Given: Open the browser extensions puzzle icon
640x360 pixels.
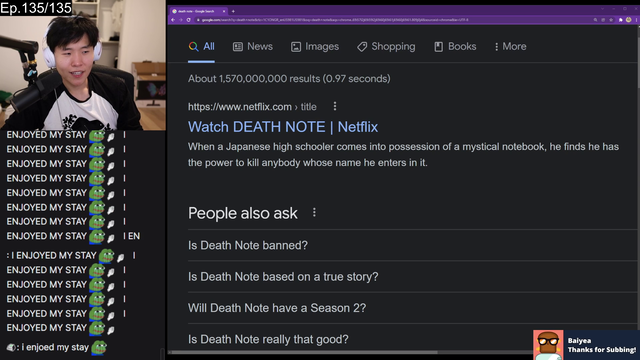Looking at the screenshot, I should tap(621, 20).
